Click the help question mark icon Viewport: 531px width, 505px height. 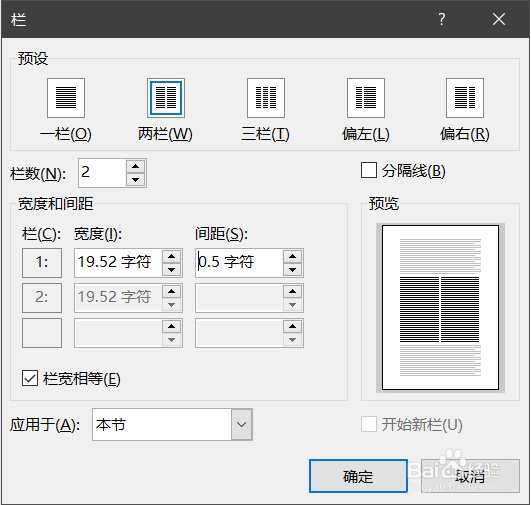[442, 19]
